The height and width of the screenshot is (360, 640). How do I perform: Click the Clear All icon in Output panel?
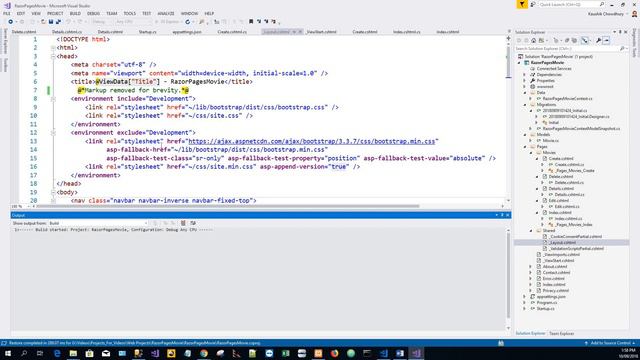[x=183, y=223]
